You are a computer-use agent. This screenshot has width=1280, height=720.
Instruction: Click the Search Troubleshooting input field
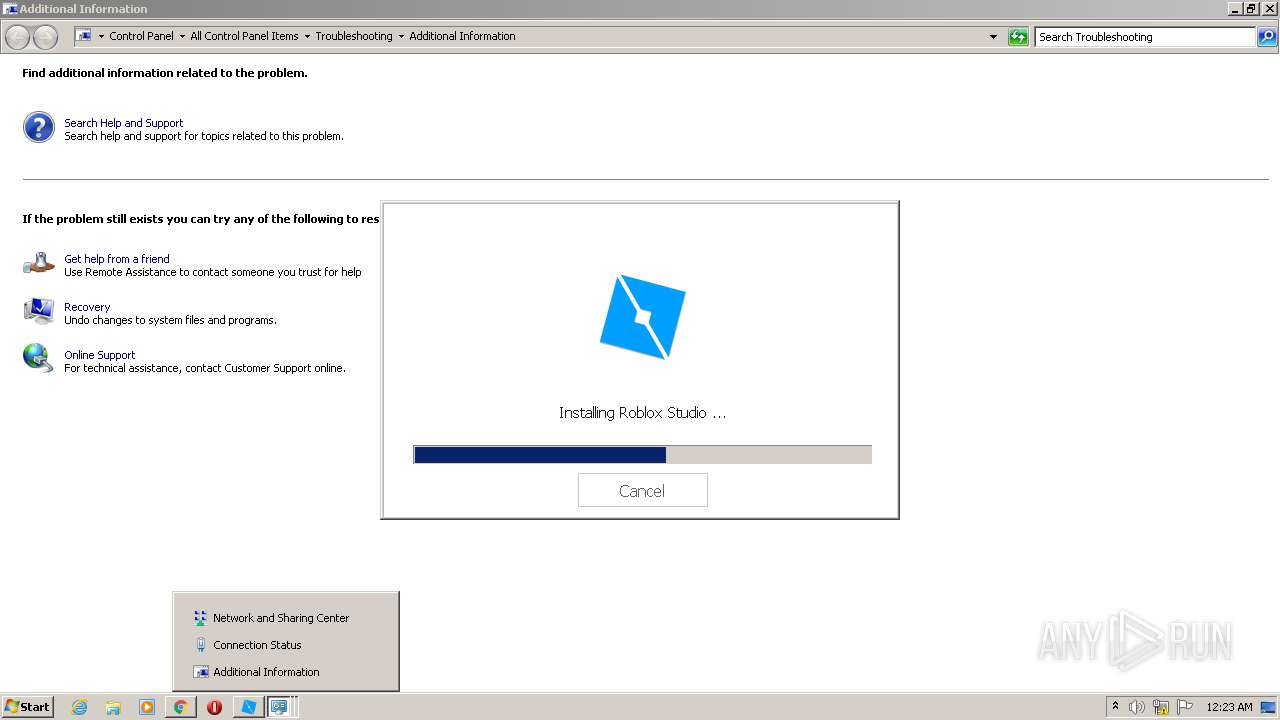click(x=1145, y=37)
